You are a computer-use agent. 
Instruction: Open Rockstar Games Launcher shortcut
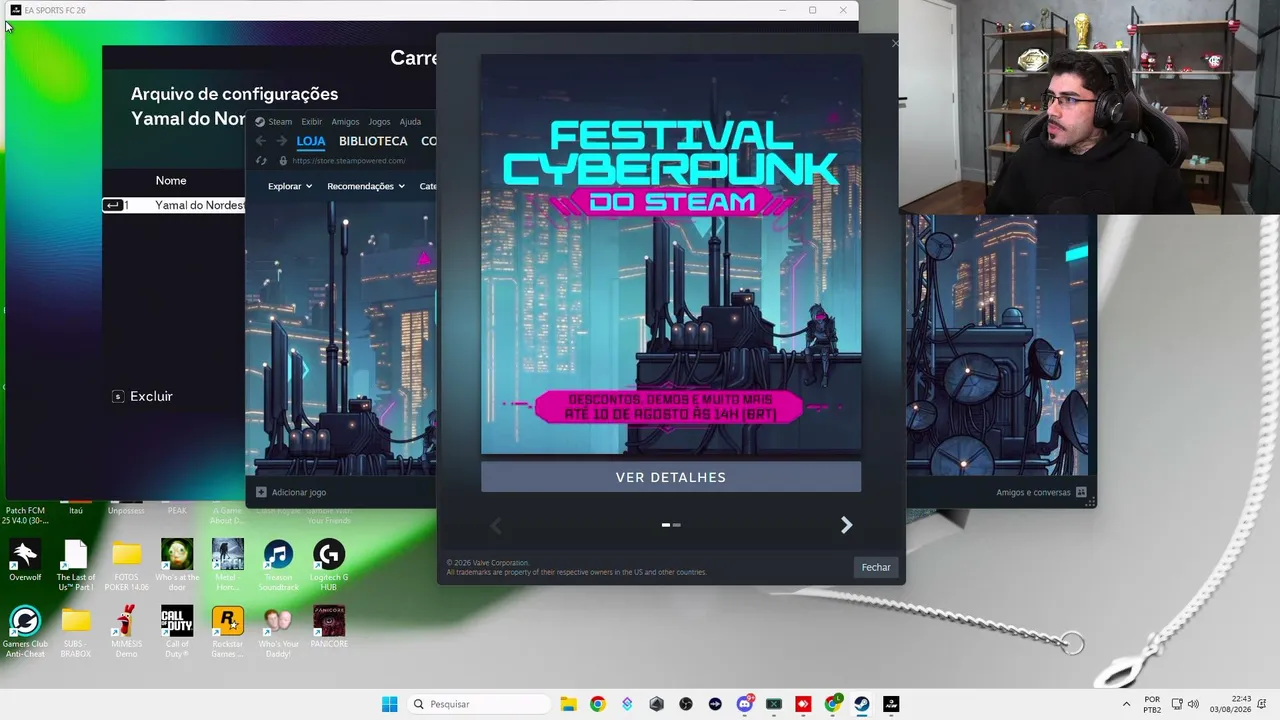pyautogui.click(x=228, y=632)
